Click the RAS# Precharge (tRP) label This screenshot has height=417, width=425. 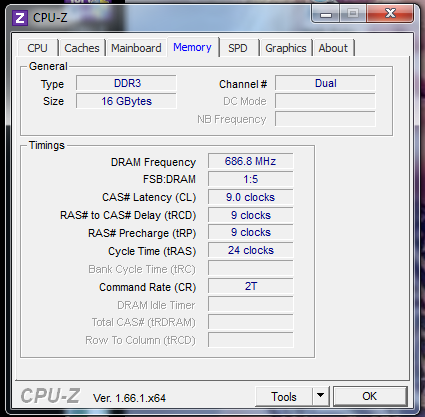142,233
